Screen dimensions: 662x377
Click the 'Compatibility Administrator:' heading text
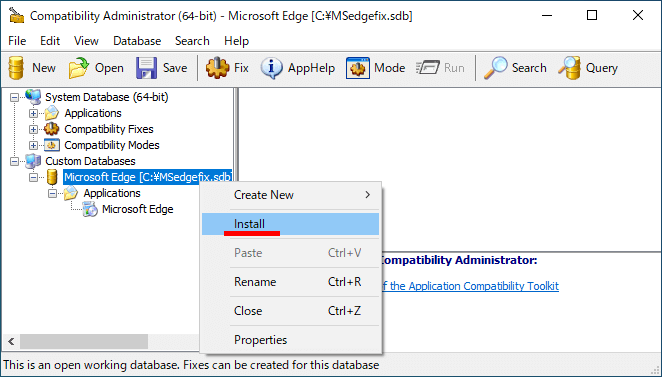[x=459, y=260]
